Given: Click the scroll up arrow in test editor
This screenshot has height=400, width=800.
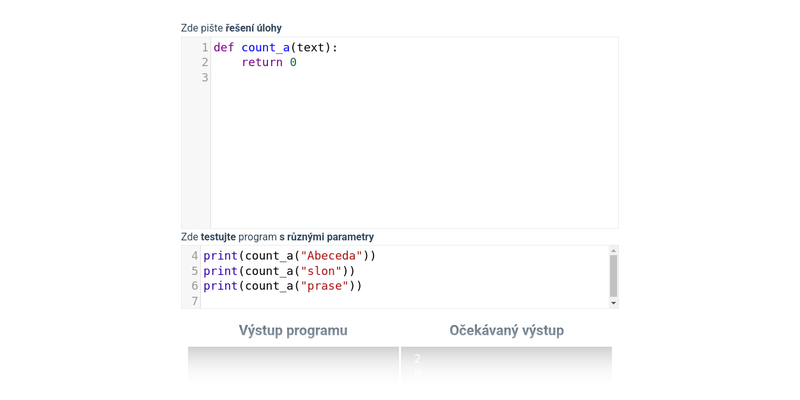Looking at the screenshot, I should point(613,250).
